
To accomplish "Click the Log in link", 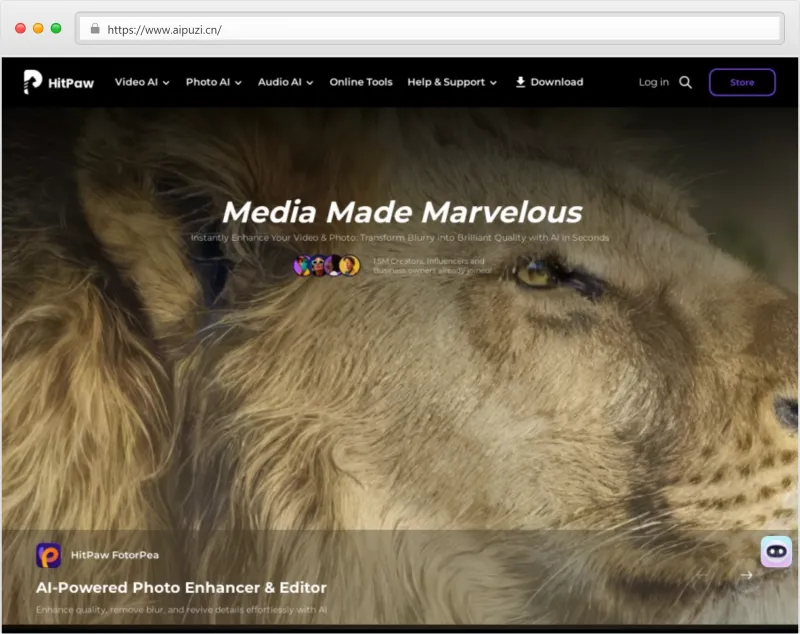I will [653, 82].
